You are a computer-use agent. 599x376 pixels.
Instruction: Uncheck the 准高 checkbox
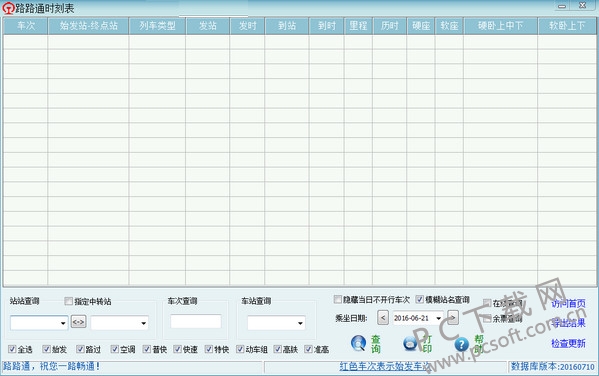pos(308,349)
